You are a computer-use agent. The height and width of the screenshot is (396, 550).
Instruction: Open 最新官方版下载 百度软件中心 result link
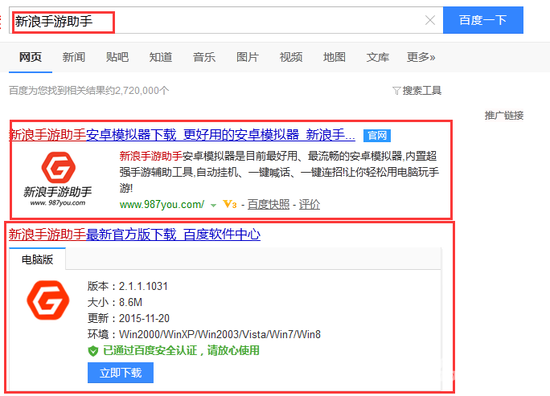(x=135, y=234)
